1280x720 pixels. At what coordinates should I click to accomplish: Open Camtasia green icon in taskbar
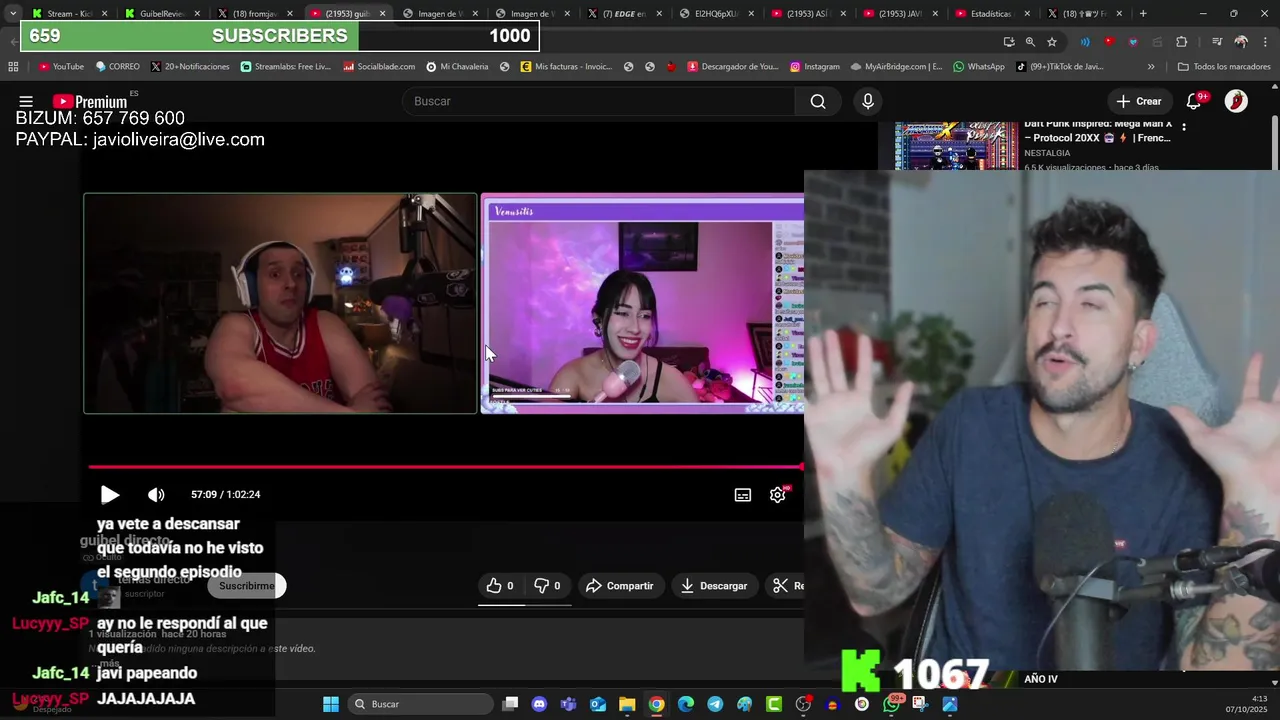(774, 704)
